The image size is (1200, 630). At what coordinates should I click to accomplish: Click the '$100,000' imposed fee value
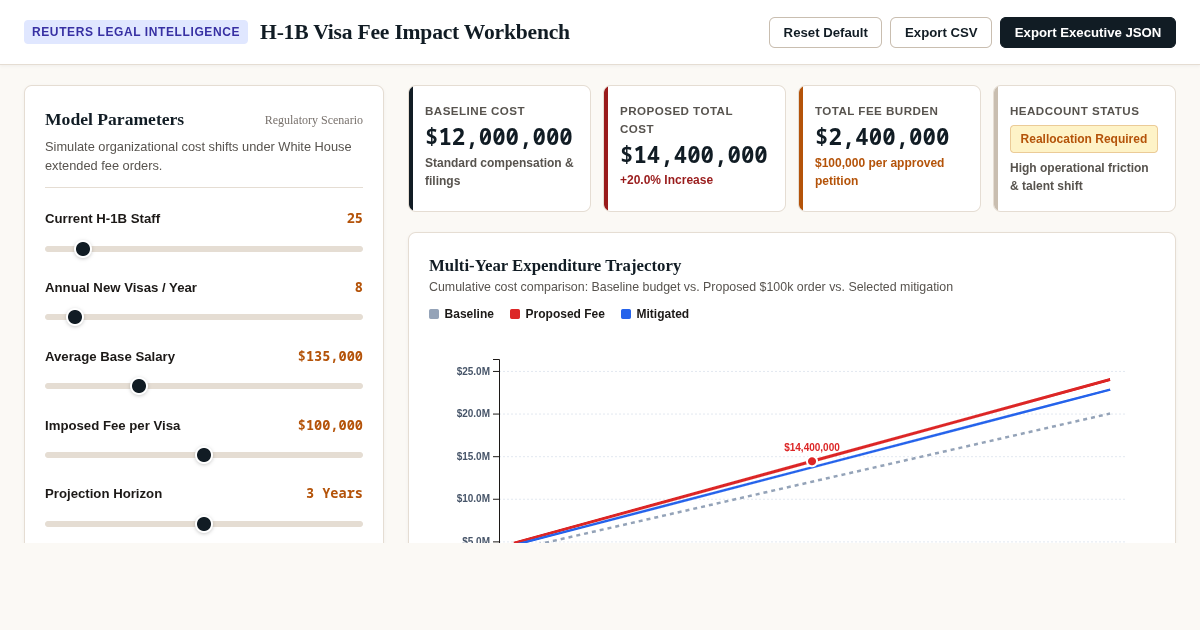point(330,425)
